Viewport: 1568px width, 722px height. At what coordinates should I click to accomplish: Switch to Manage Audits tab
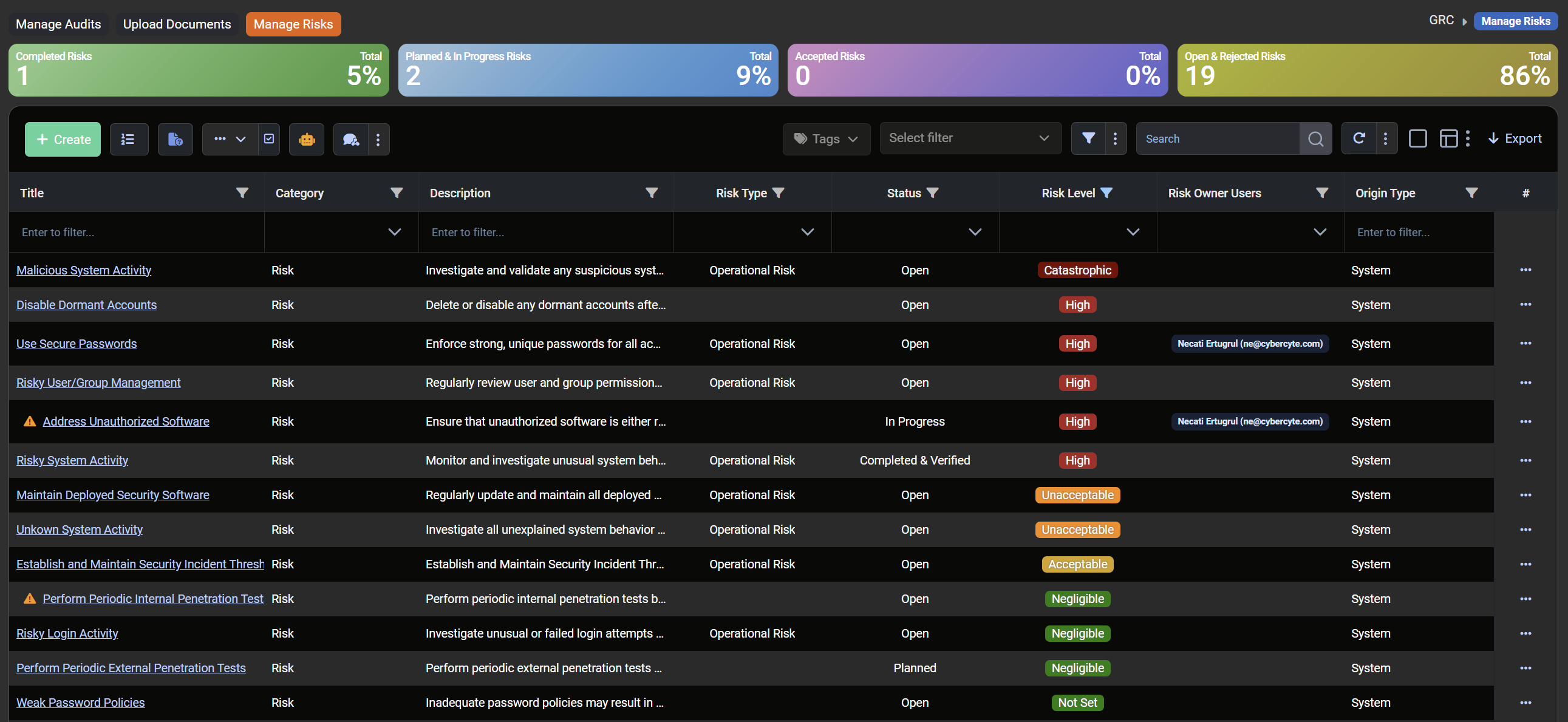point(58,24)
